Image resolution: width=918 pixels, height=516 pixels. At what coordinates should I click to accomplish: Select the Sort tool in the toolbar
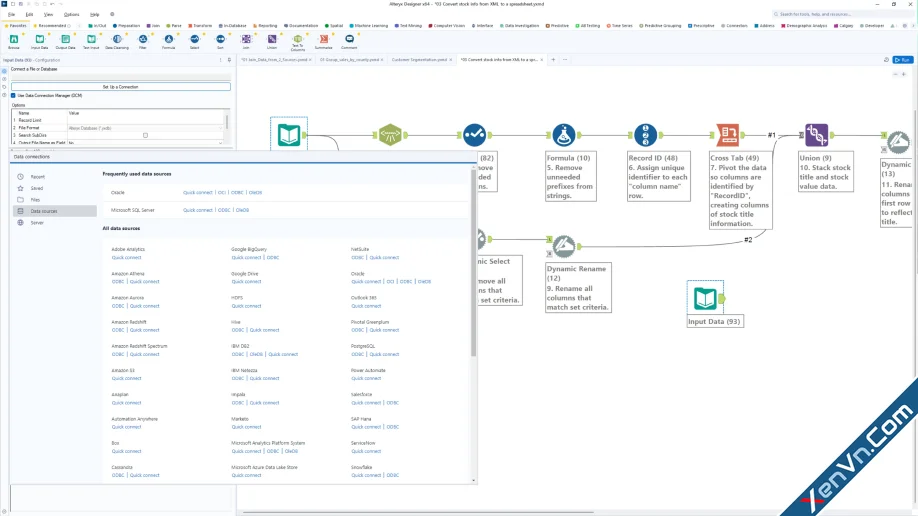tap(220, 41)
